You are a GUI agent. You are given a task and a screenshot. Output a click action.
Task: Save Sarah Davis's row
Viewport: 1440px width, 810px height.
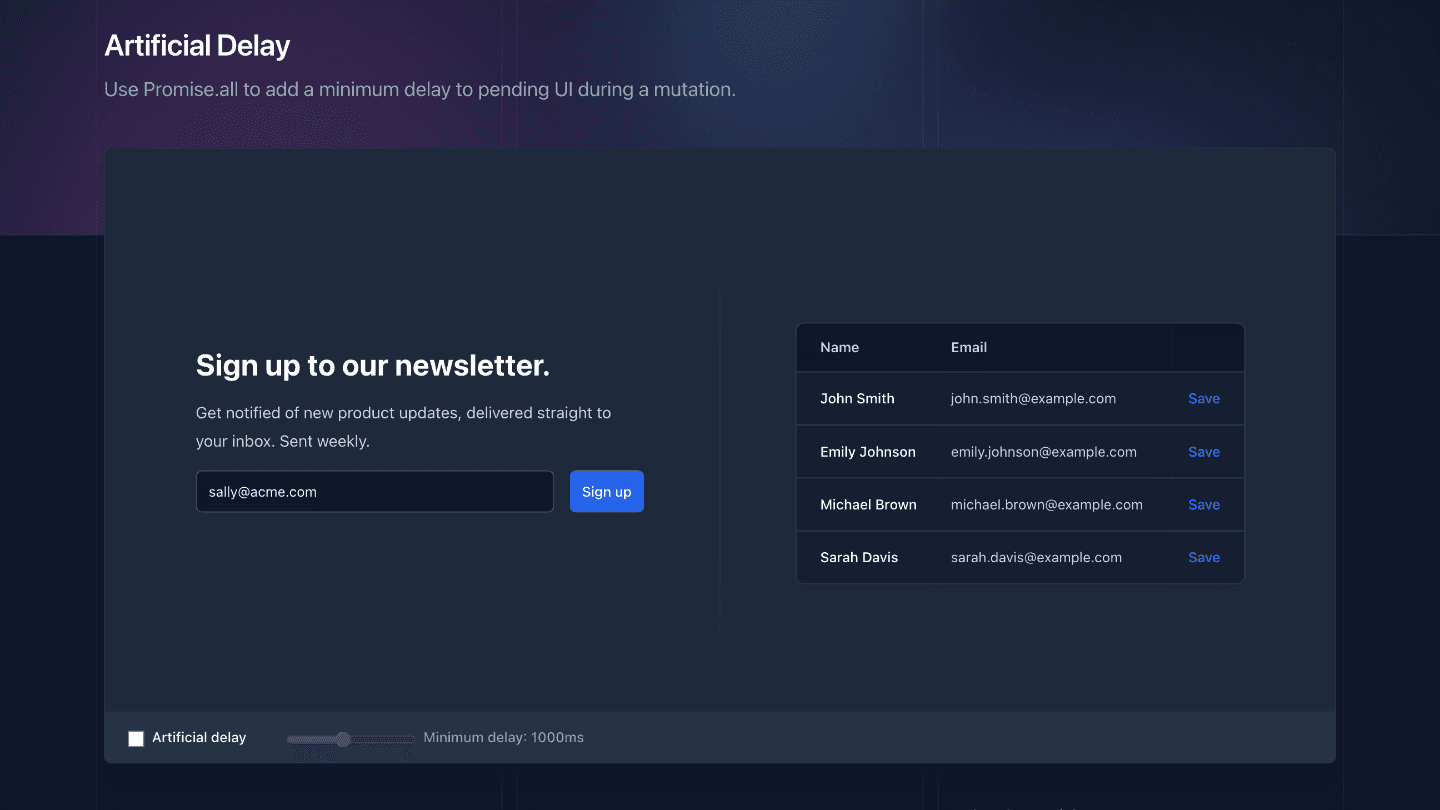click(x=1203, y=558)
